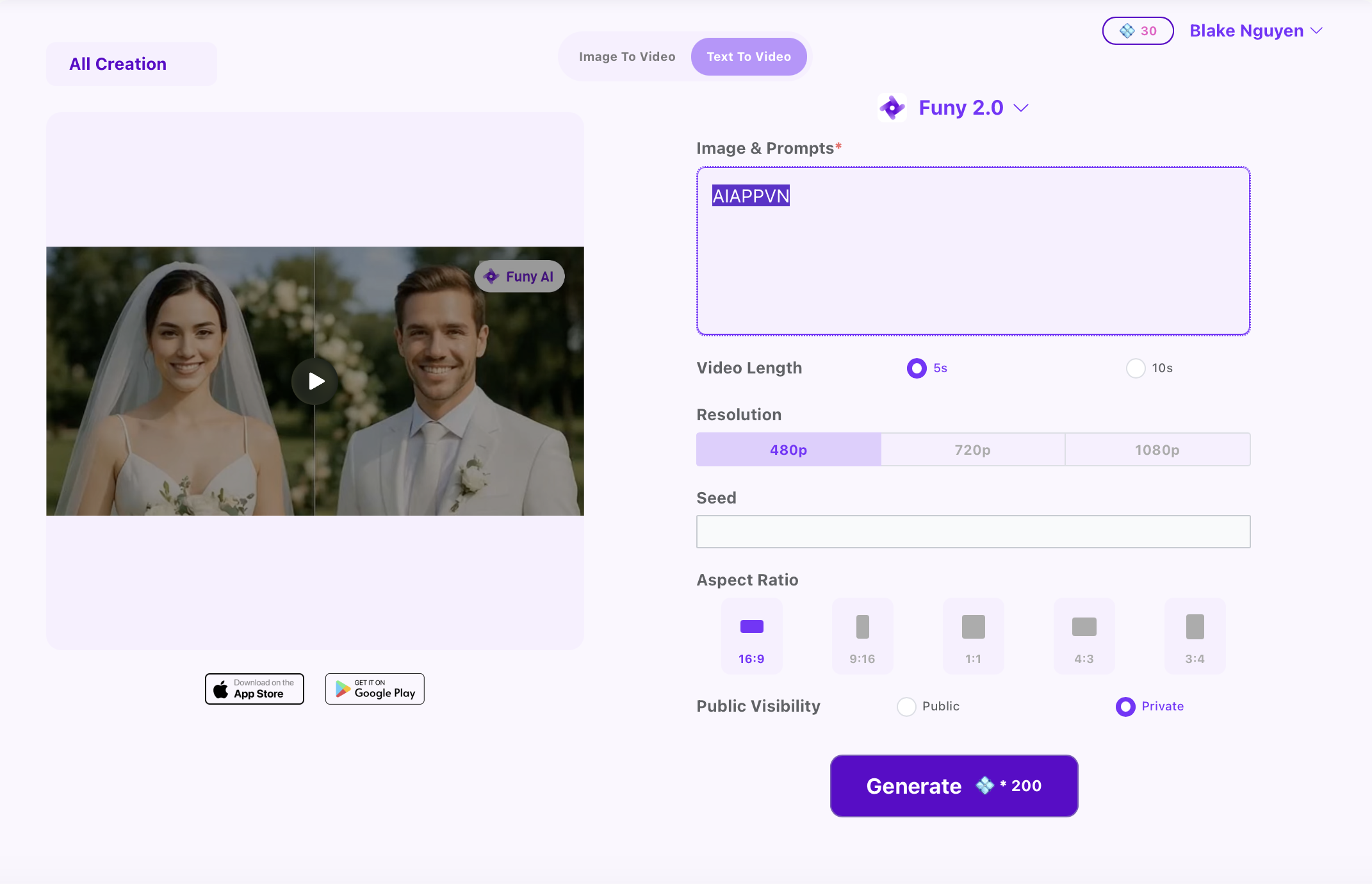The image size is (1372, 884).
Task: Choose 720p resolution
Action: [x=972, y=450]
